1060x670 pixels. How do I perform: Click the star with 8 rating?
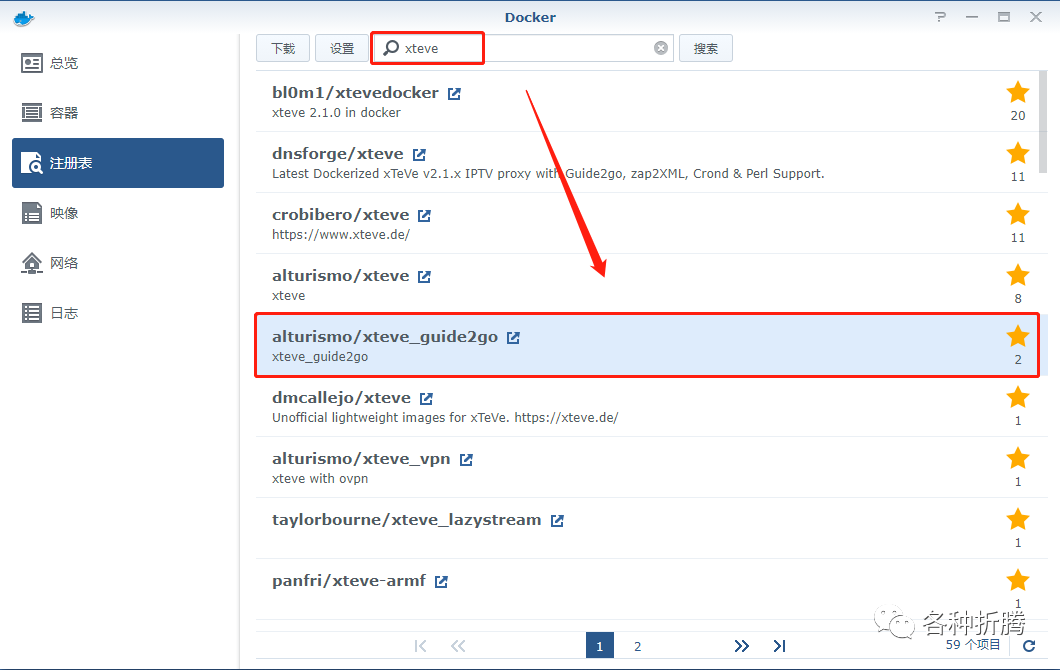click(1017, 274)
